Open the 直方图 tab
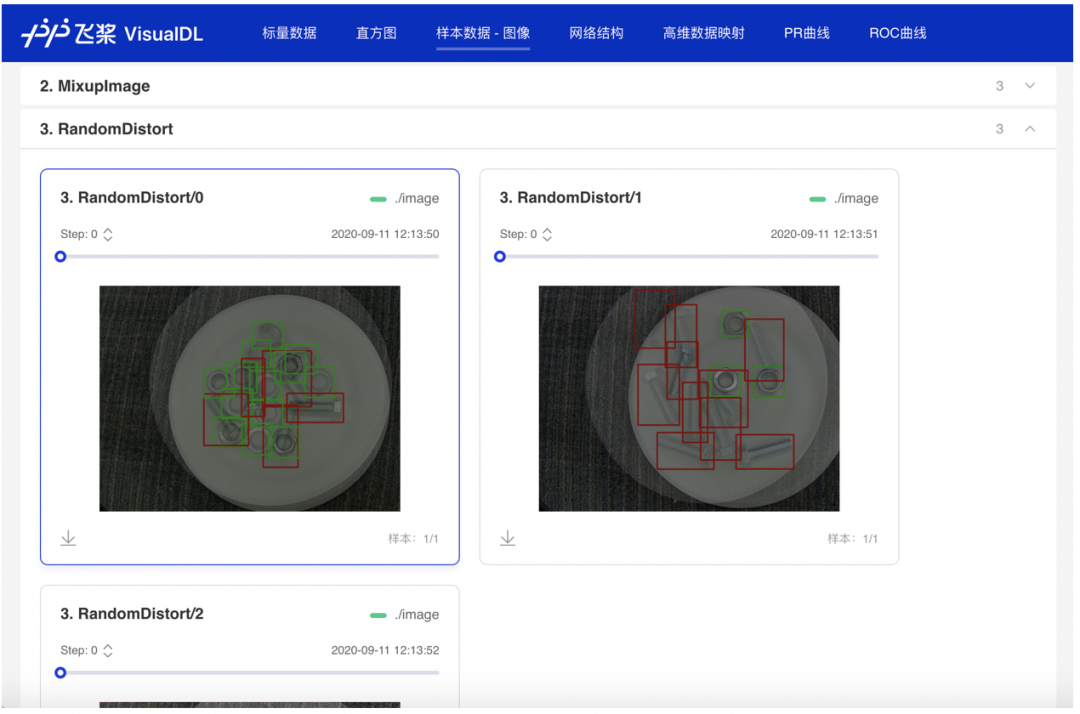The height and width of the screenshot is (714, 1080). pyautogui.click(x=376, y=33)
